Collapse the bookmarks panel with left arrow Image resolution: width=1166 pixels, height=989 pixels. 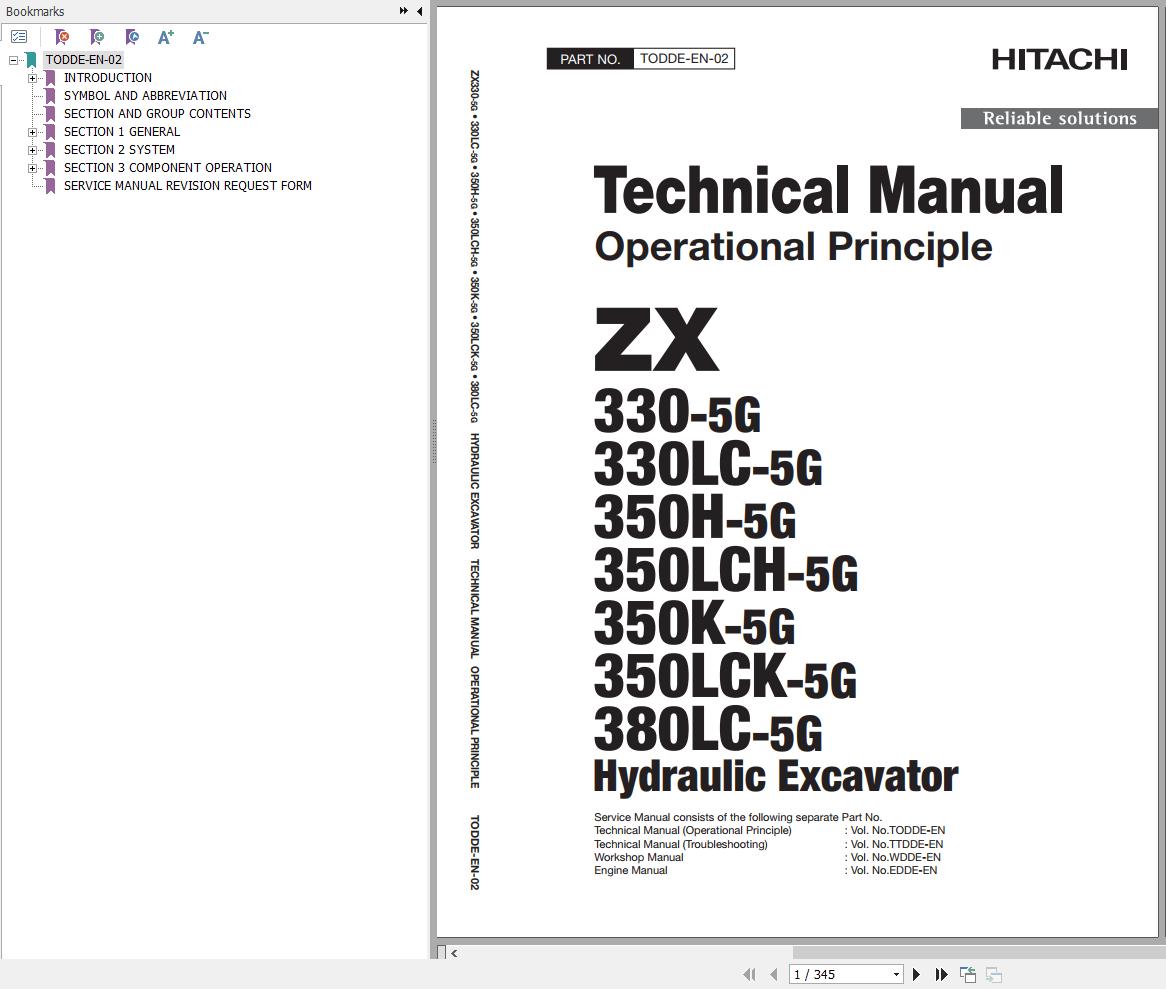click(419, 11)
